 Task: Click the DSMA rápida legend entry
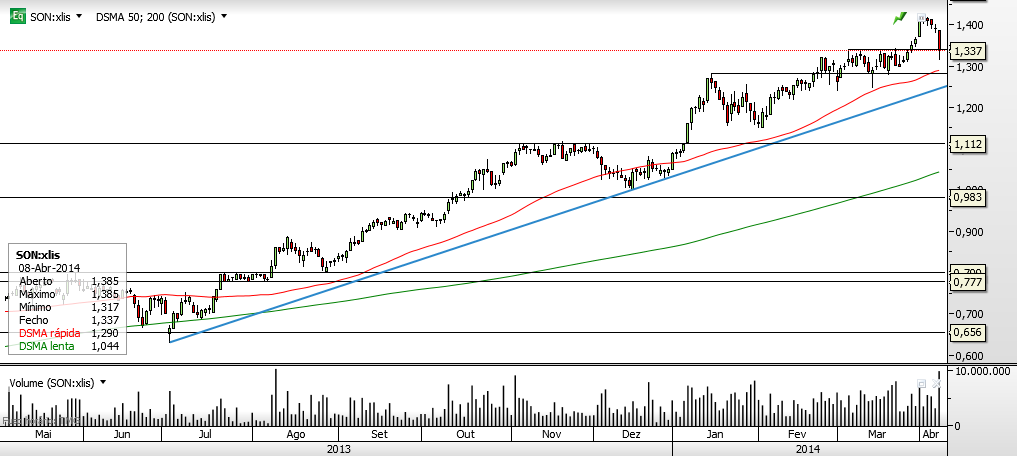tap(49, 332)
